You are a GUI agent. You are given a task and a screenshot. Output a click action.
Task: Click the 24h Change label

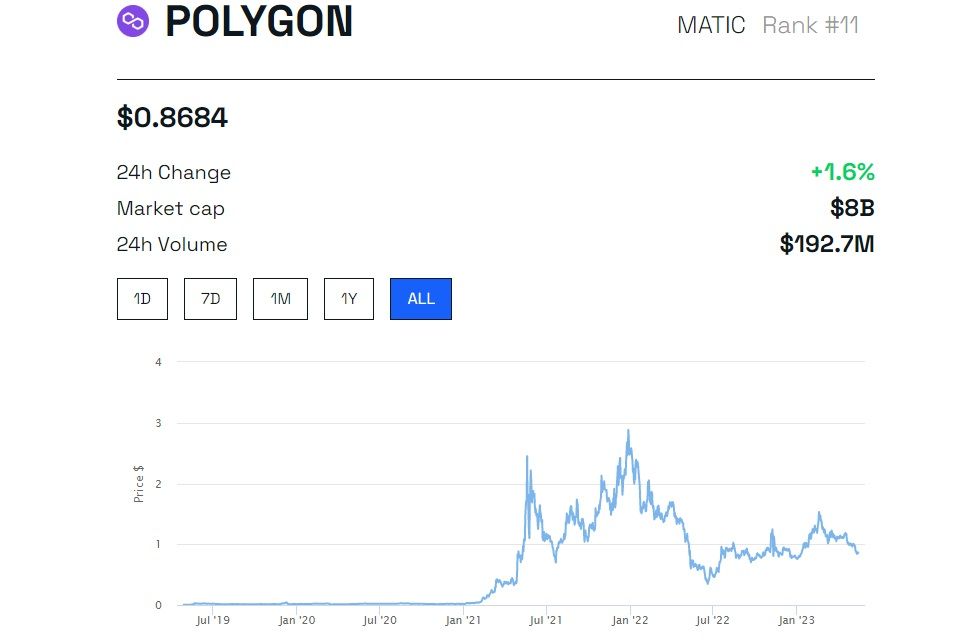(174, 172)
